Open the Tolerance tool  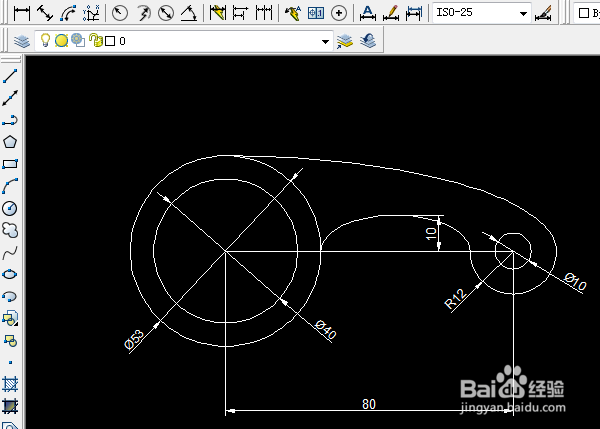[x=316, y=13]
